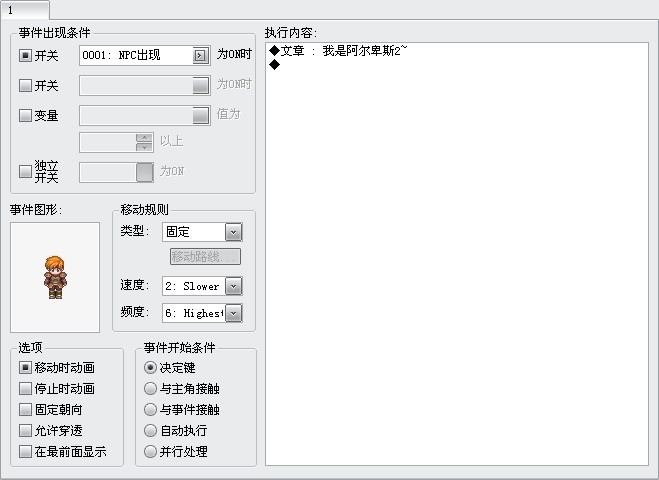Open the disabled second switch selector
Viewport: 659px width, 480px height.
201,85
